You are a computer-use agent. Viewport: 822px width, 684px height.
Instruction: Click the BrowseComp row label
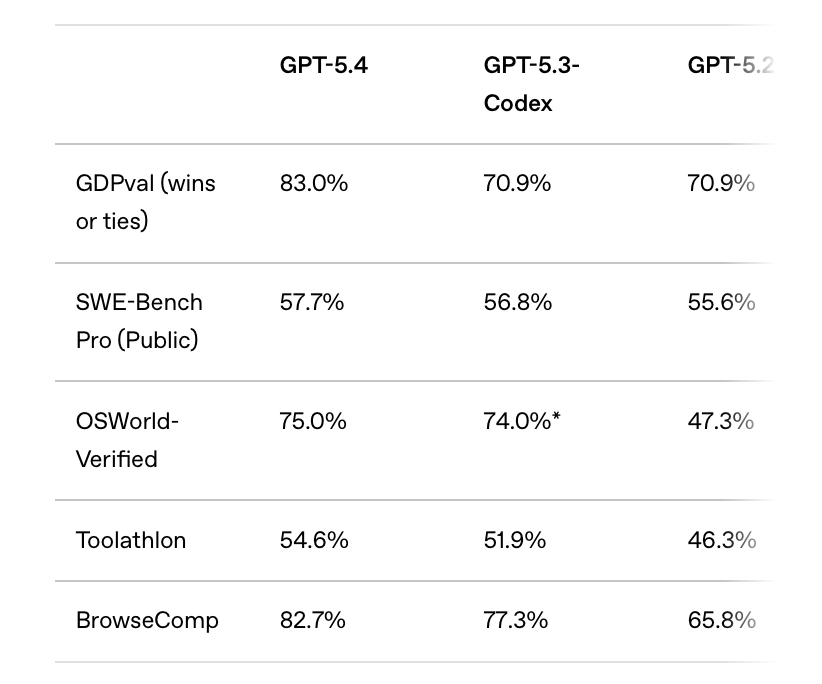point(147,620)
